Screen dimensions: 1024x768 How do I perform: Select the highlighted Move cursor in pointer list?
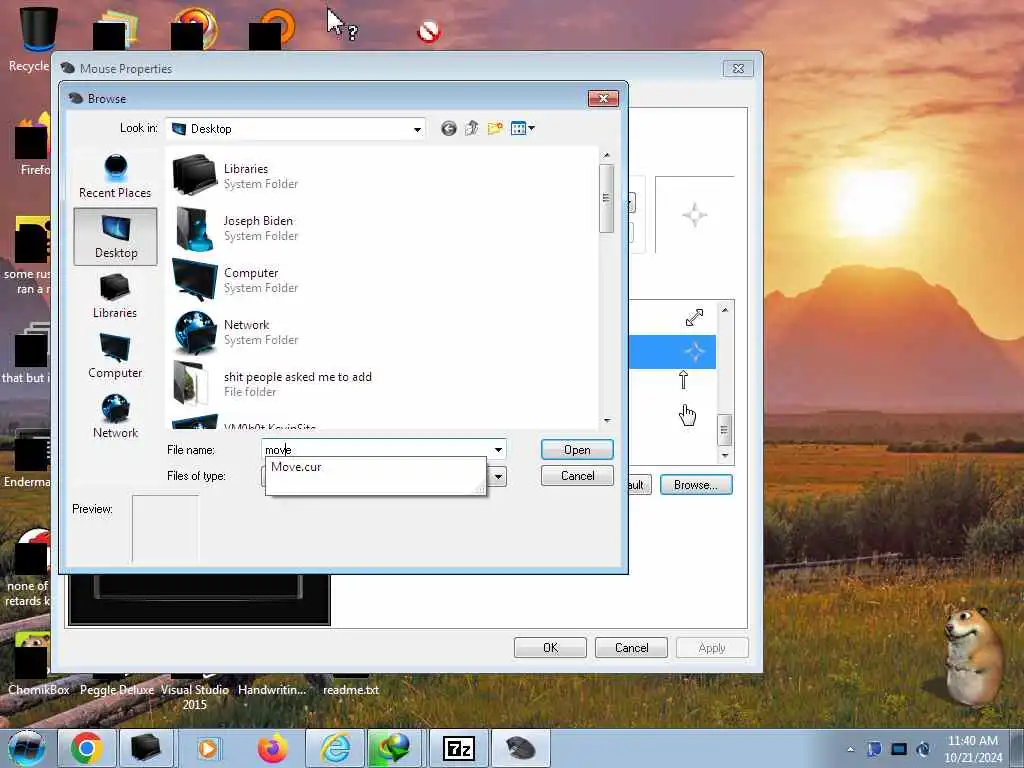[673, 351]
